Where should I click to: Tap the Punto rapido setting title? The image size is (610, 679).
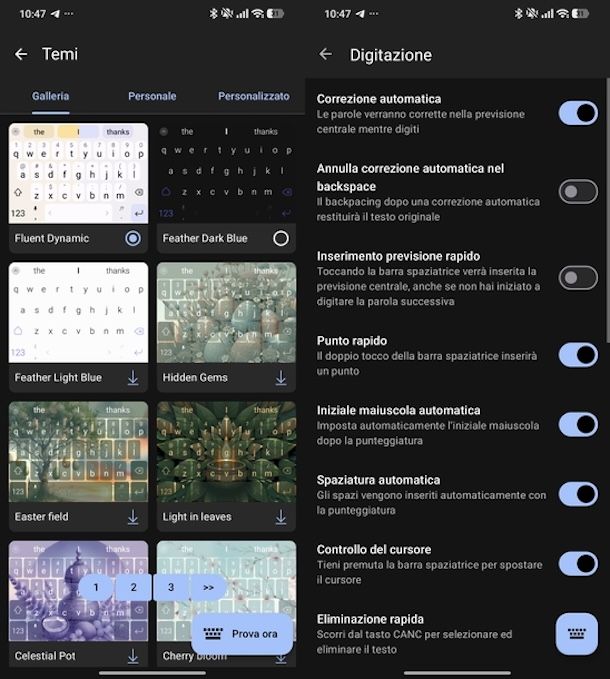pos(352,341)
